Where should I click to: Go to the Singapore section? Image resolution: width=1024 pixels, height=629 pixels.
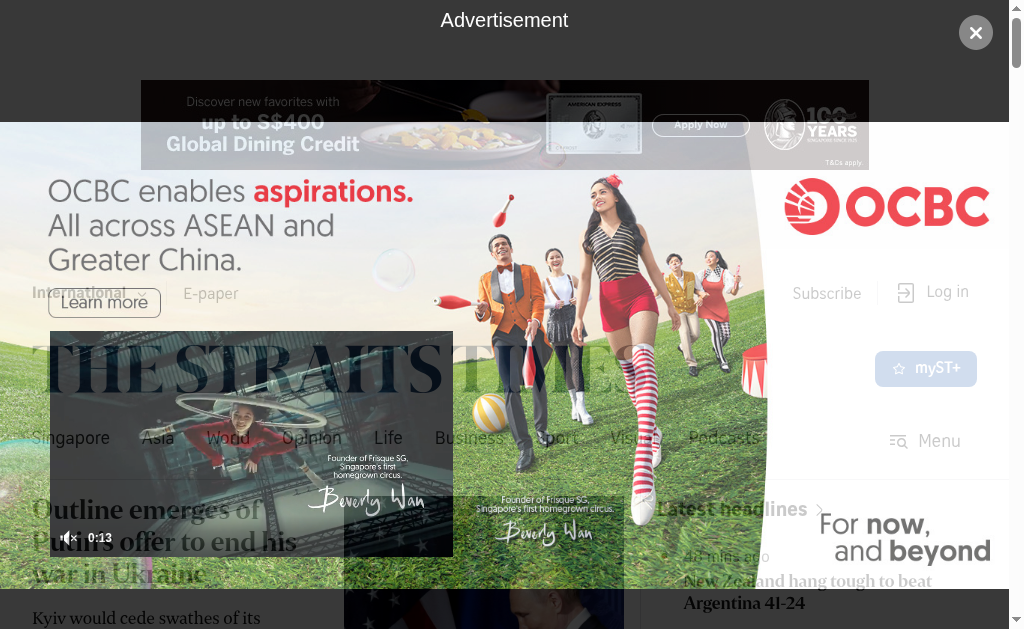point(71,438)
